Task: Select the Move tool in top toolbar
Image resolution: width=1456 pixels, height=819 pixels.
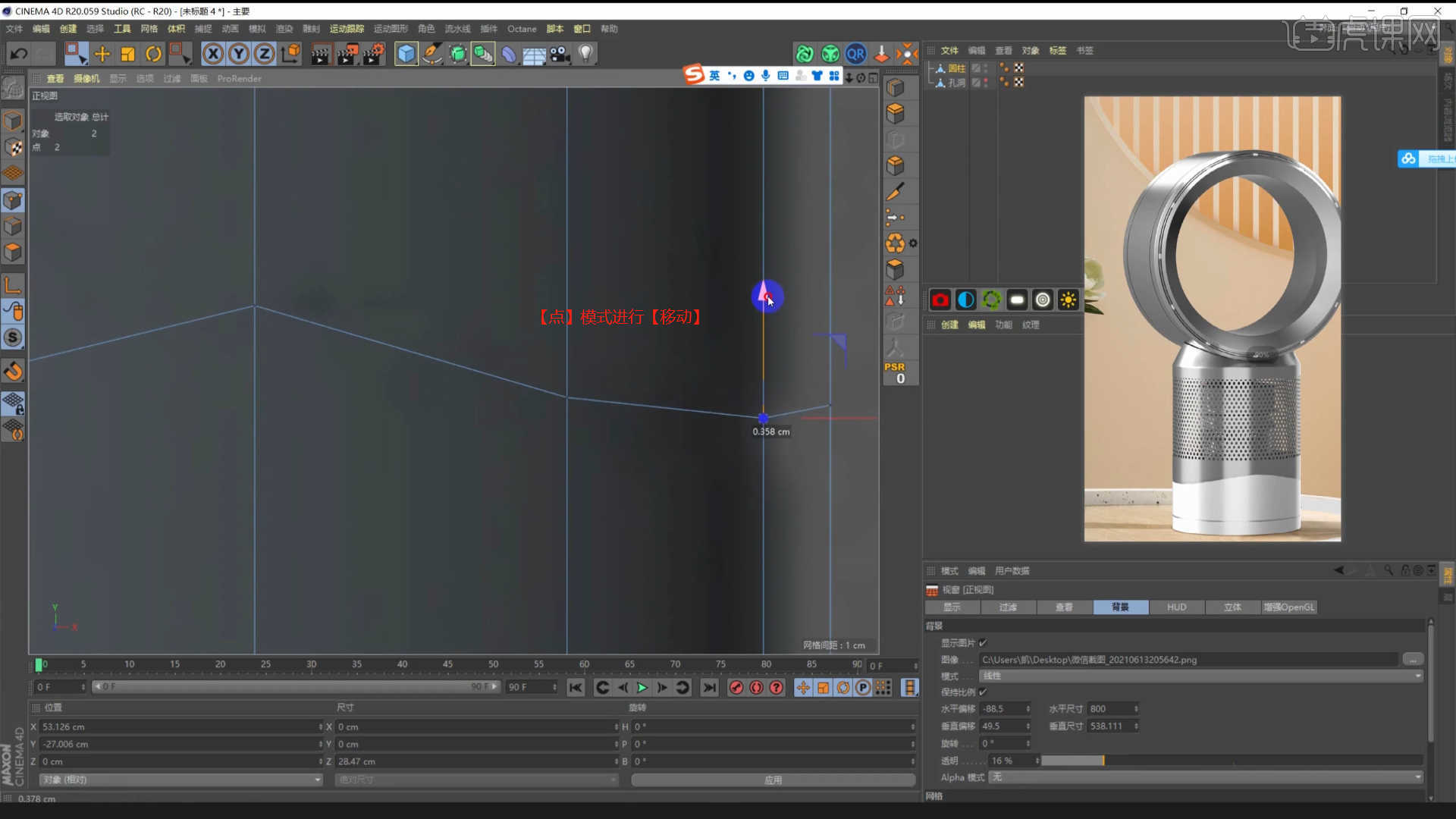Action: [102, 54]
